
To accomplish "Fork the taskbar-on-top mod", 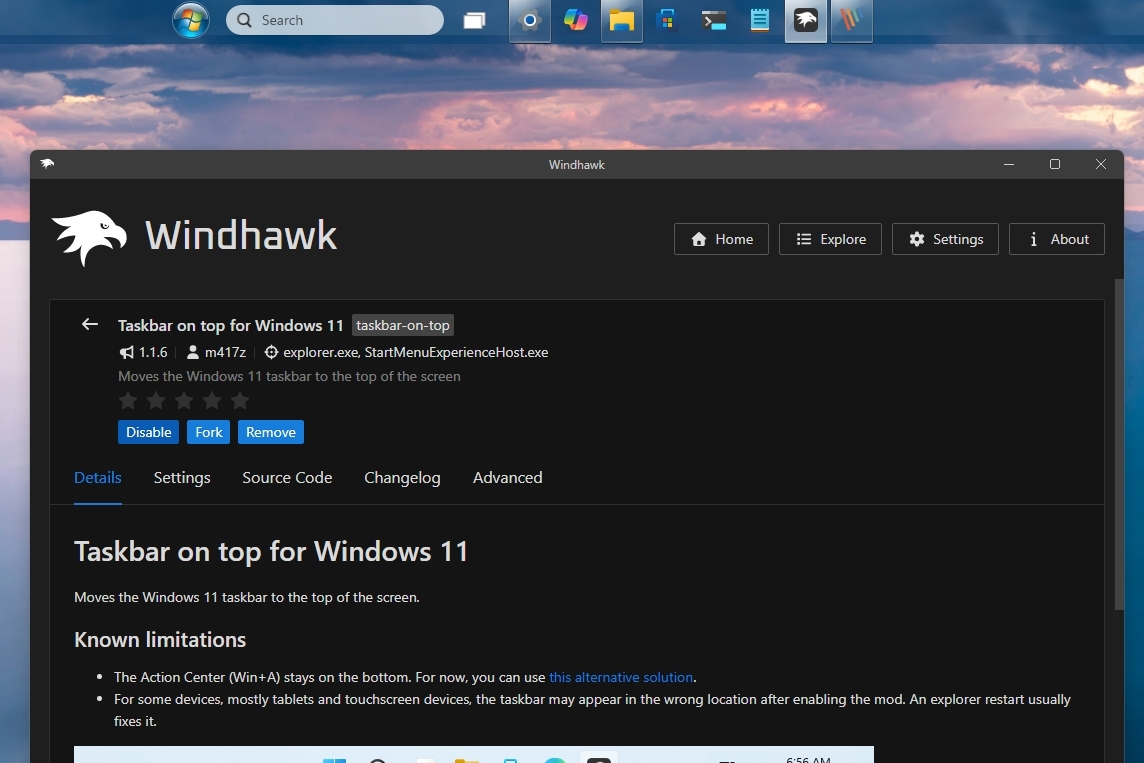I will click(208, 432).
